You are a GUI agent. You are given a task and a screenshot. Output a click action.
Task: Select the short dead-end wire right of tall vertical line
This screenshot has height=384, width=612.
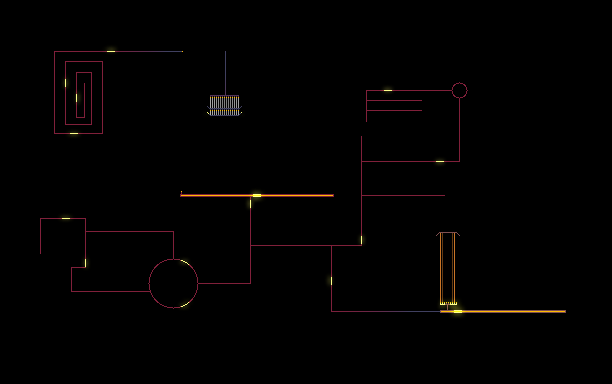pos(403,196)
